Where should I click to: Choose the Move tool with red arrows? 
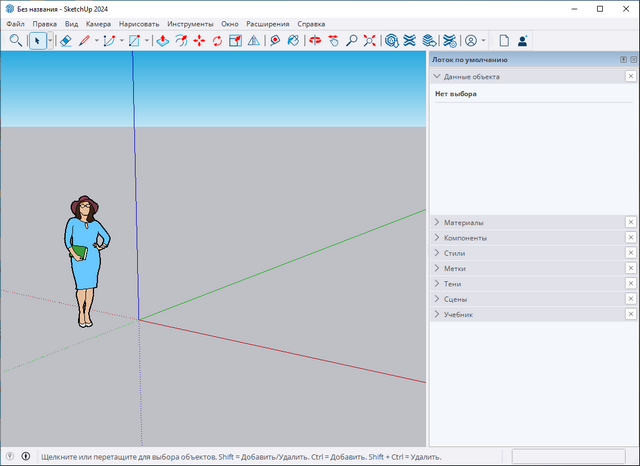199,41
